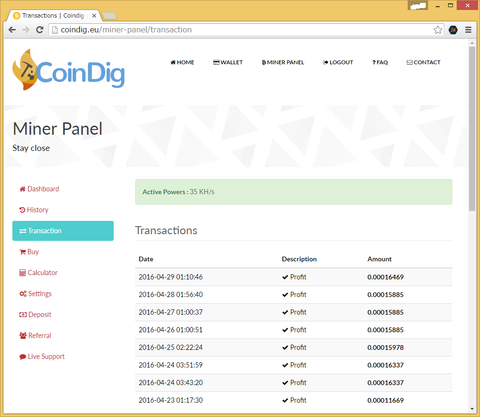Open MINER PANEL in top navigation
This screenshot has height=417, width=480.
pos(283,62)
